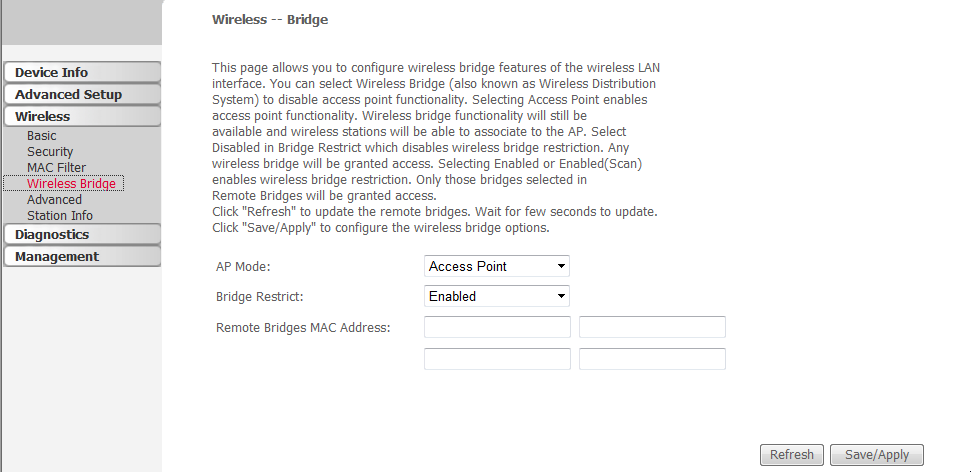
Task: Click the AP Mode dropdown arrow
Action: [560, 266]
